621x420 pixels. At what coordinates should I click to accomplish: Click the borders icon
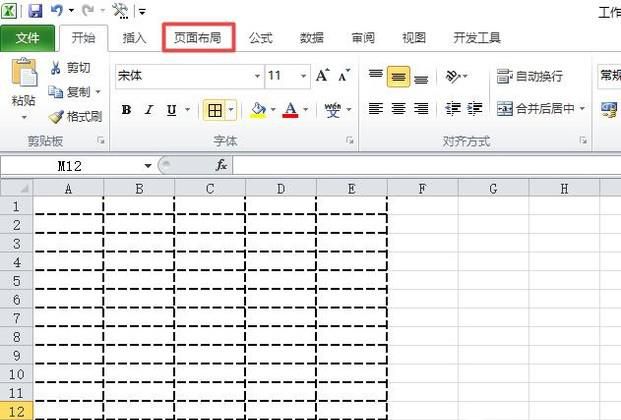pos(215,110)
